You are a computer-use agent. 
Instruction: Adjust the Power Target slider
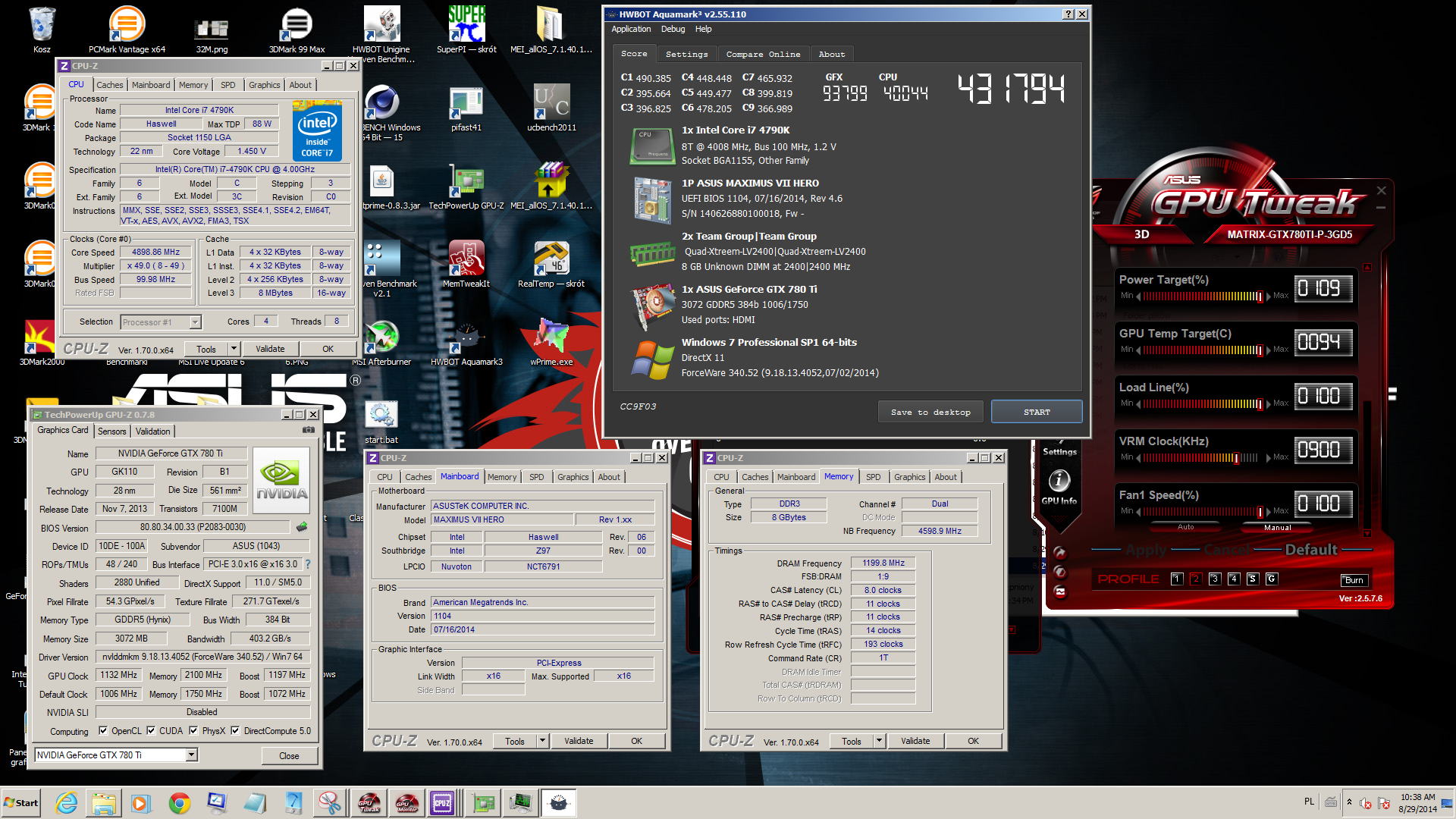(1203, 297)
